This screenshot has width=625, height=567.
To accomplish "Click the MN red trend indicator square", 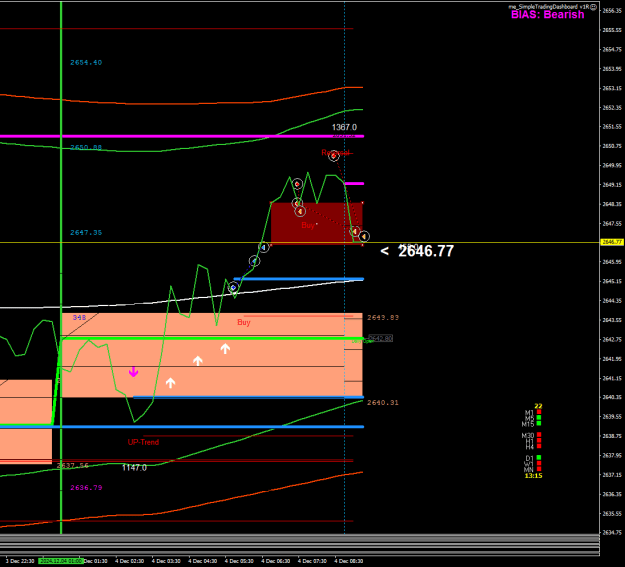I will click(539, 469).
